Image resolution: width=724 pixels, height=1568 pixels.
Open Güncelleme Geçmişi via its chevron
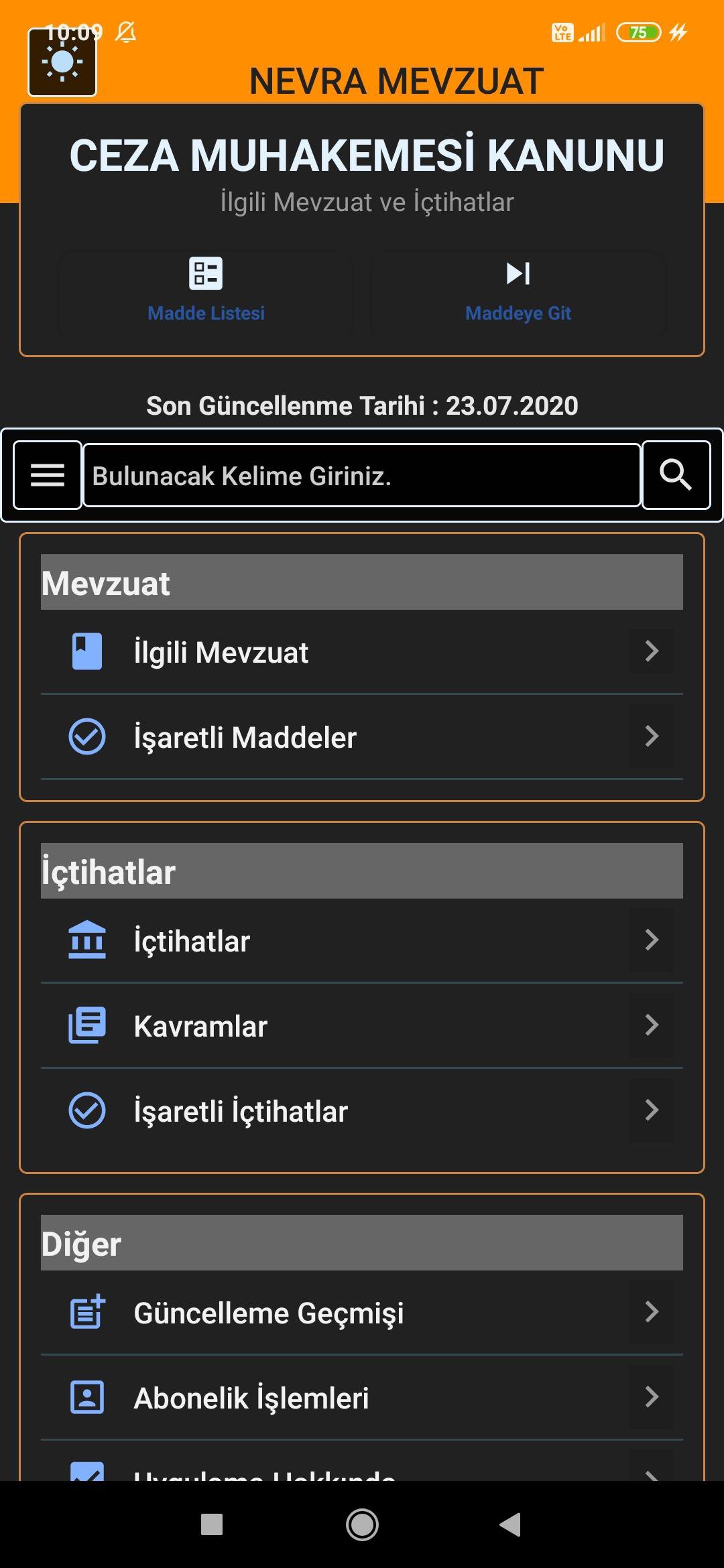(x=650, y=1313)
